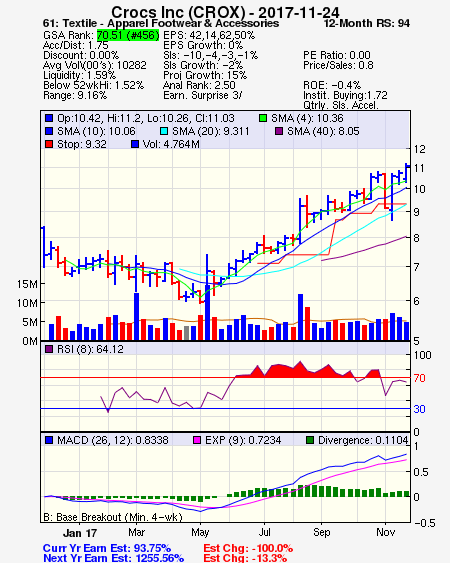Click the blue Op/Hi/Lo/Cl legend square
This screenshot has height=563, width=450.
(x=49, y=118)
